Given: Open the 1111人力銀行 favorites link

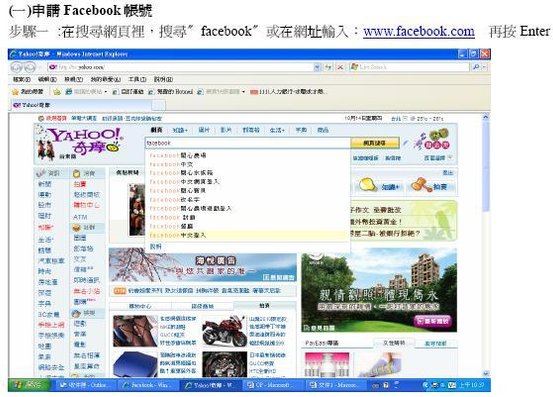Looking at the screenshot, I should pyautogui.click(x=288, y=92).
